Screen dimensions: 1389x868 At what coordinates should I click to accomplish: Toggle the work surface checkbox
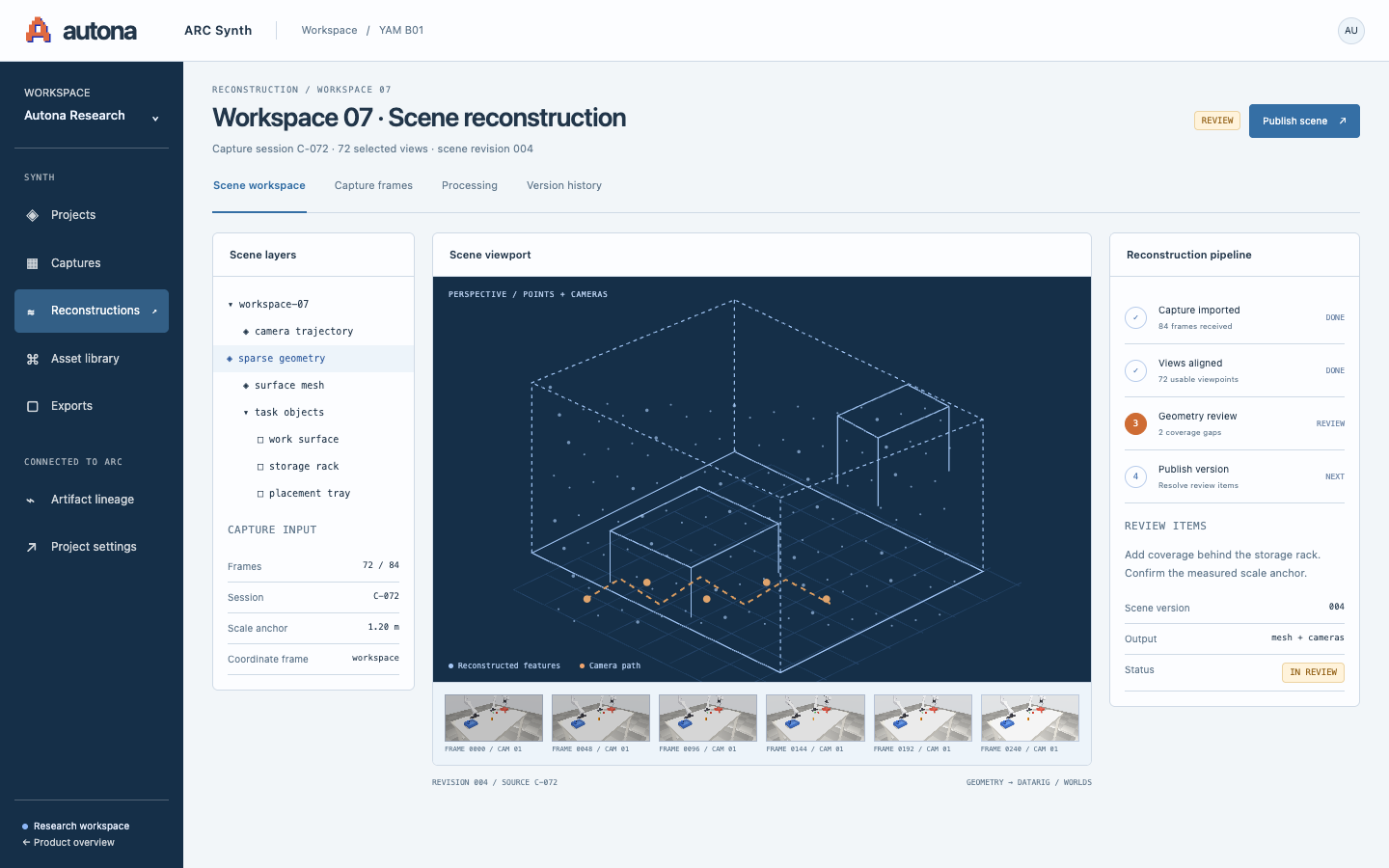pyautogui.click(x=260, y=440)
